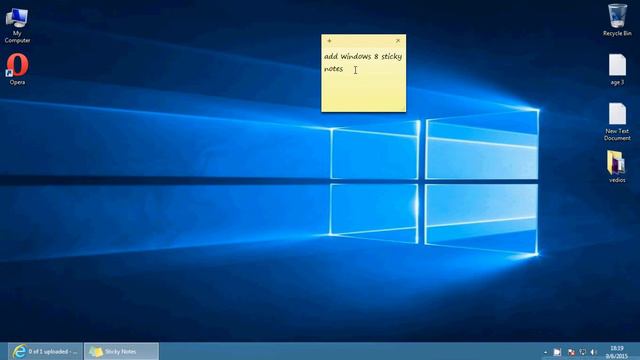Viewport: 640px width, 360px height.
Task: Delete the sticky note with X button
Action: 398,41
